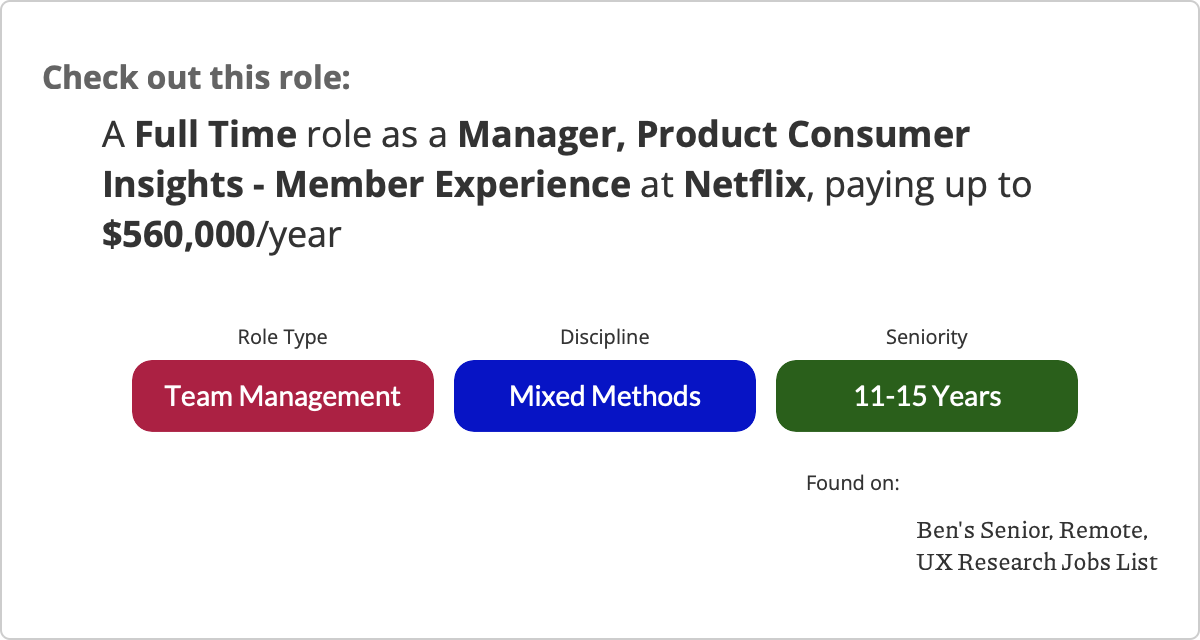Click the "Role Type" label
This screenshot has height=640, width=1200.
282,337
